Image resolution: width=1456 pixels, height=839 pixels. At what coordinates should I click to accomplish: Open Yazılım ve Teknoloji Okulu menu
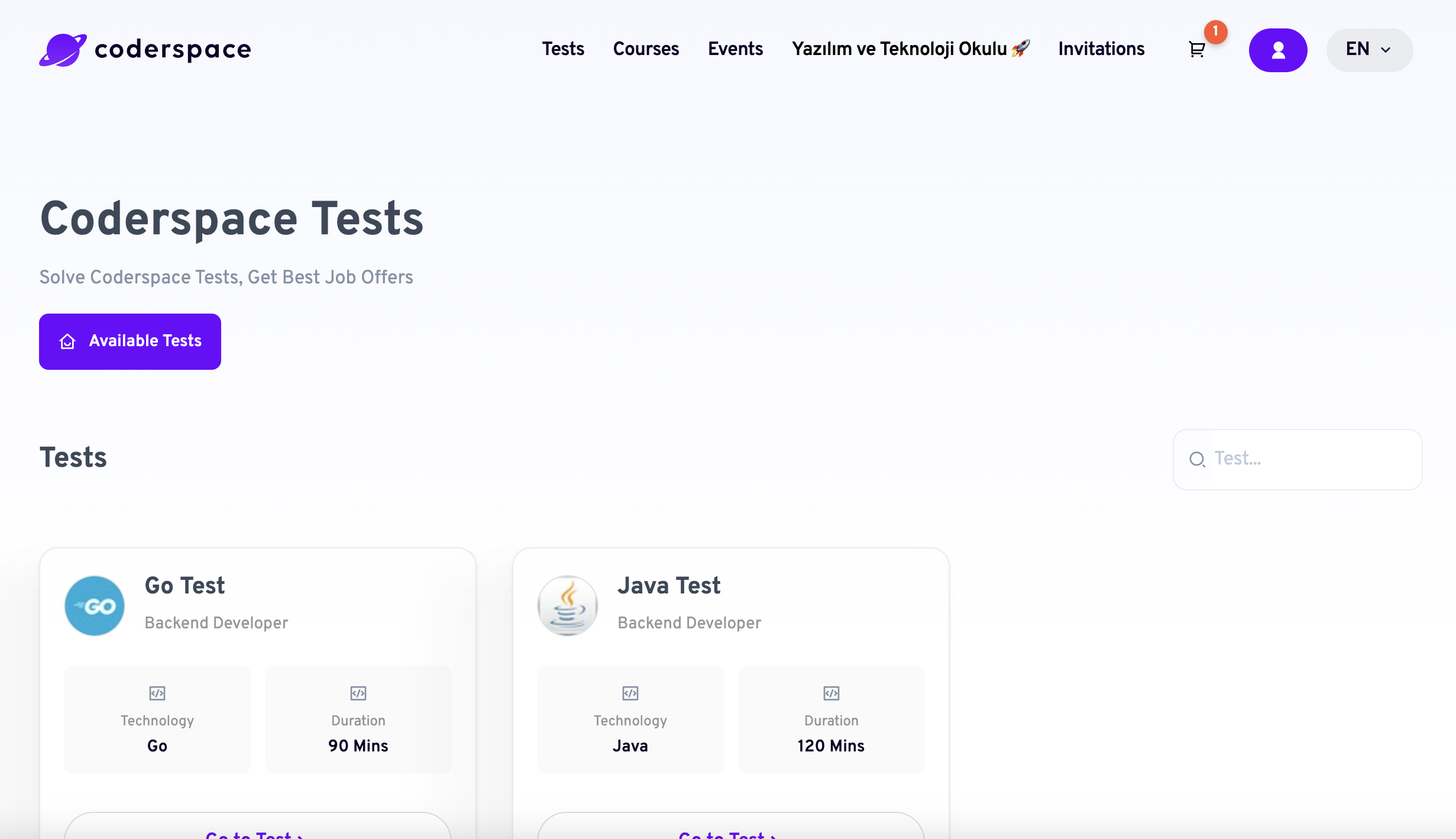(x=911, y=49)
